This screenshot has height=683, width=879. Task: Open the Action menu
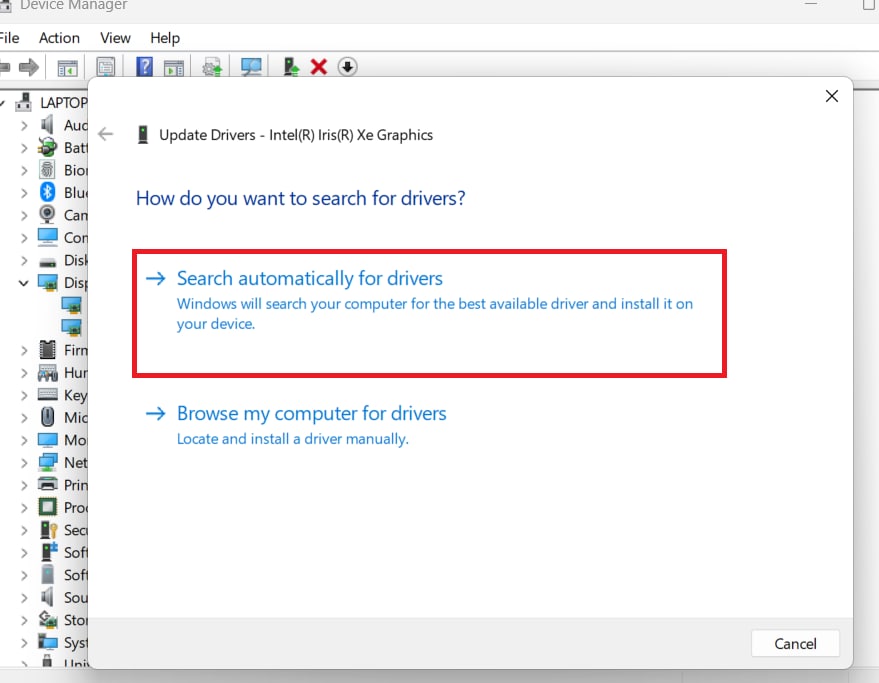click(x=59, y=38)
